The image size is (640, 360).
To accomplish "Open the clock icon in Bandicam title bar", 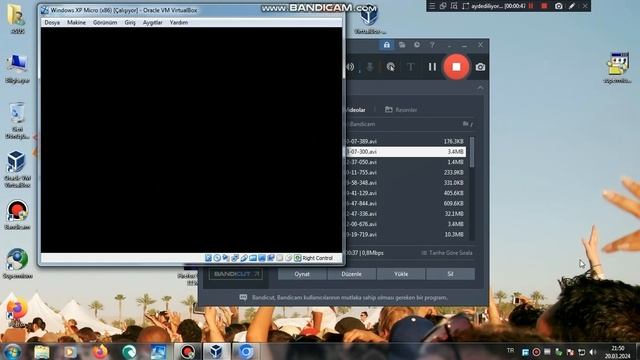I will (x=417, y=45).
